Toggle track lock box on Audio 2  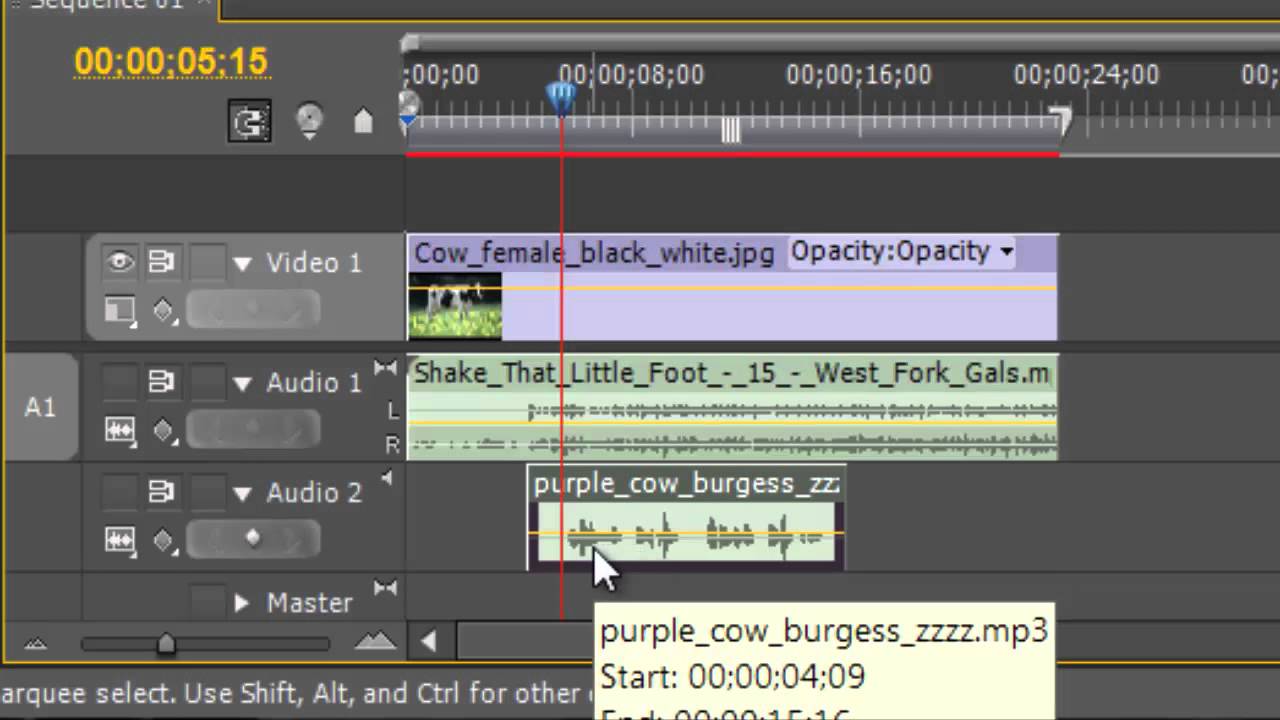tap(207, 491)
